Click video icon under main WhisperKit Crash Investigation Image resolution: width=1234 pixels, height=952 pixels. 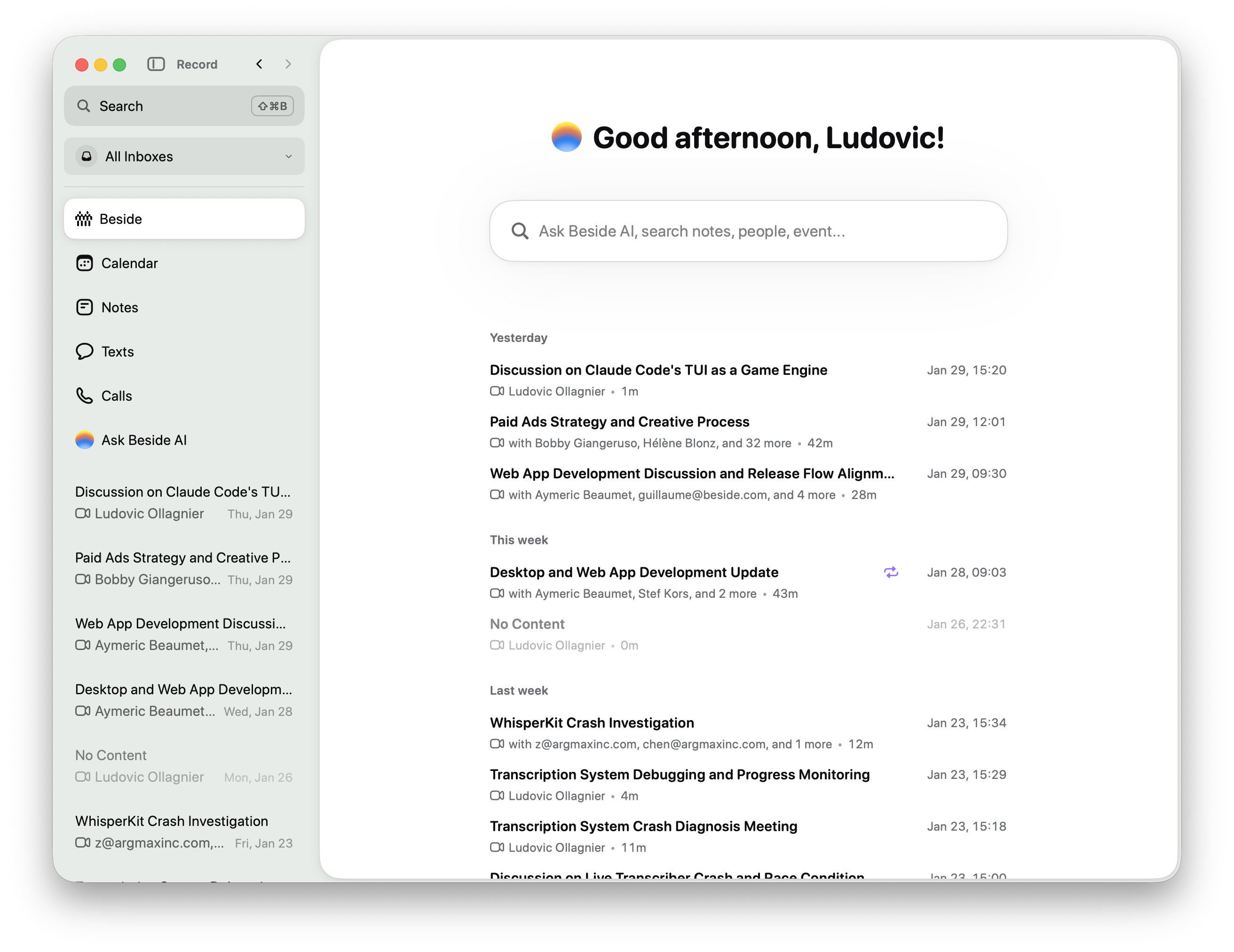point(497,744)
